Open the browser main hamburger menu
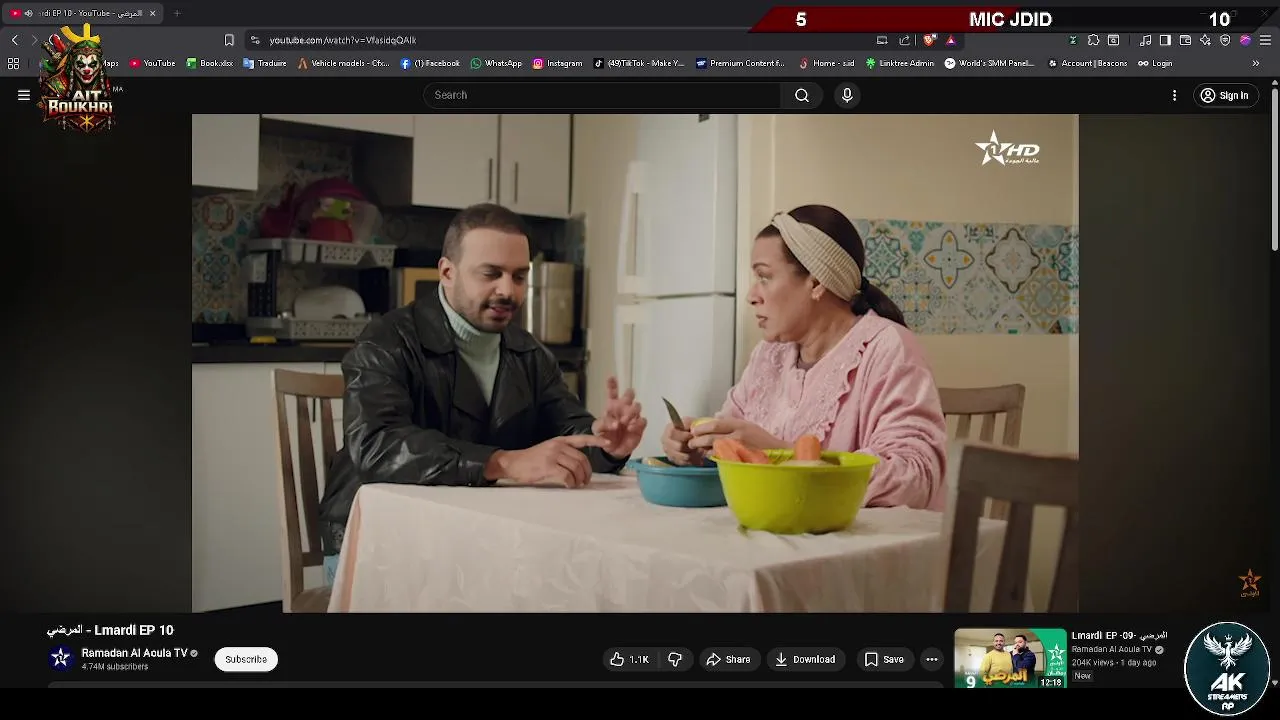This screenshot has height=720, width=1280. [1265, 40]
